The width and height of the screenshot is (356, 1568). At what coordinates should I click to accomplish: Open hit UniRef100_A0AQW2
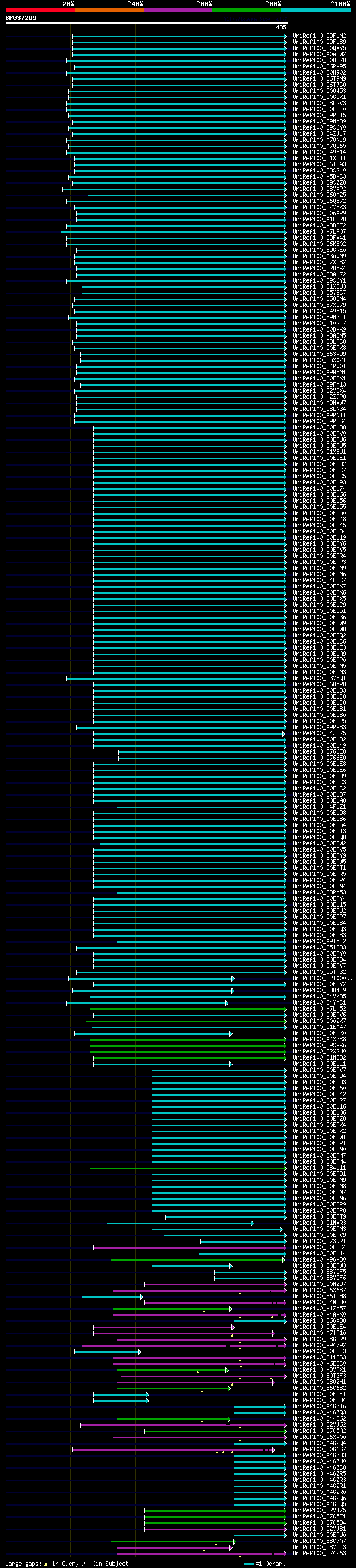[319, 54]
